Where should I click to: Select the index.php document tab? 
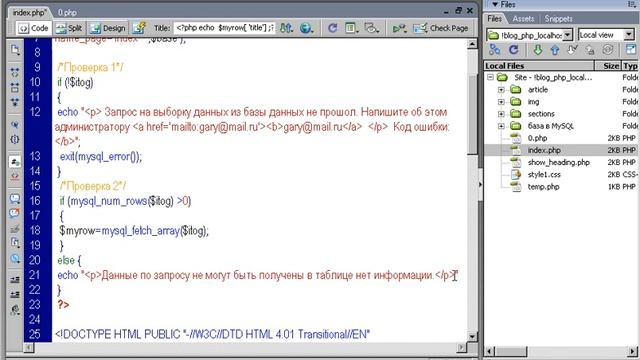click(x=29, y=13)
